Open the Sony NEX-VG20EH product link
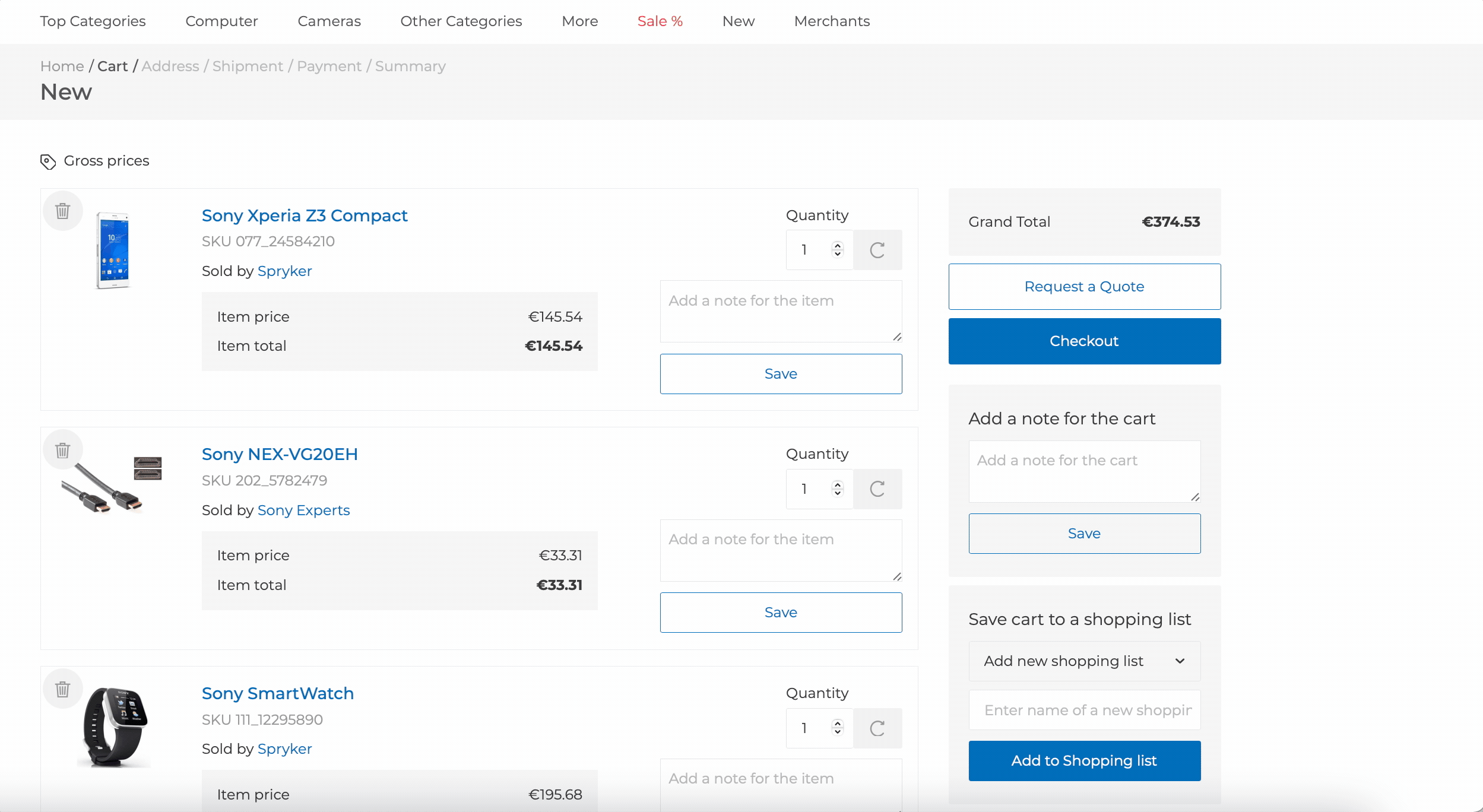This screenshot has height=812, width=1483. click(x=280, y=455)
